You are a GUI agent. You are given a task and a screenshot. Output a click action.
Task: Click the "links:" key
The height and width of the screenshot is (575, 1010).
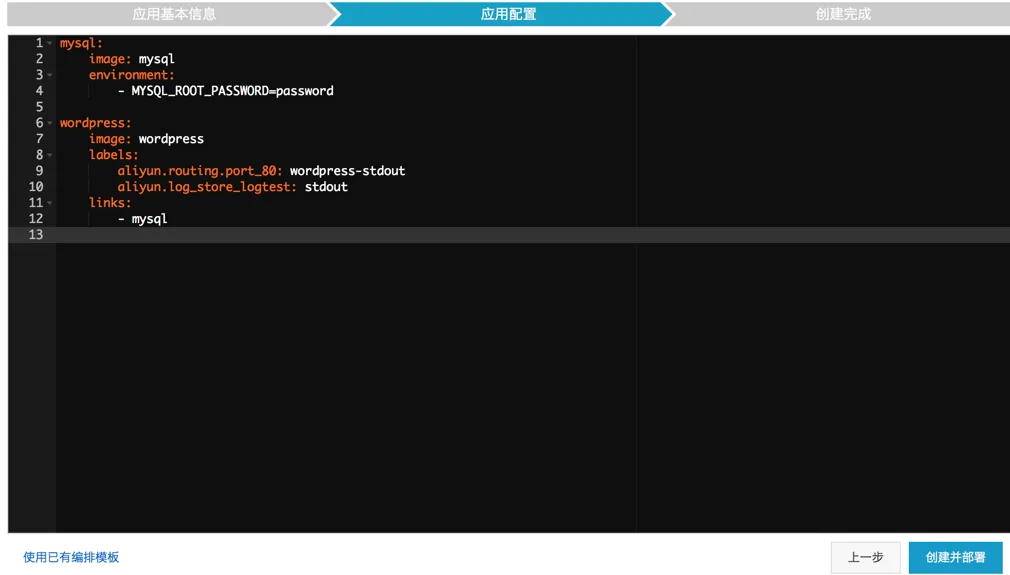click(110, 203)
